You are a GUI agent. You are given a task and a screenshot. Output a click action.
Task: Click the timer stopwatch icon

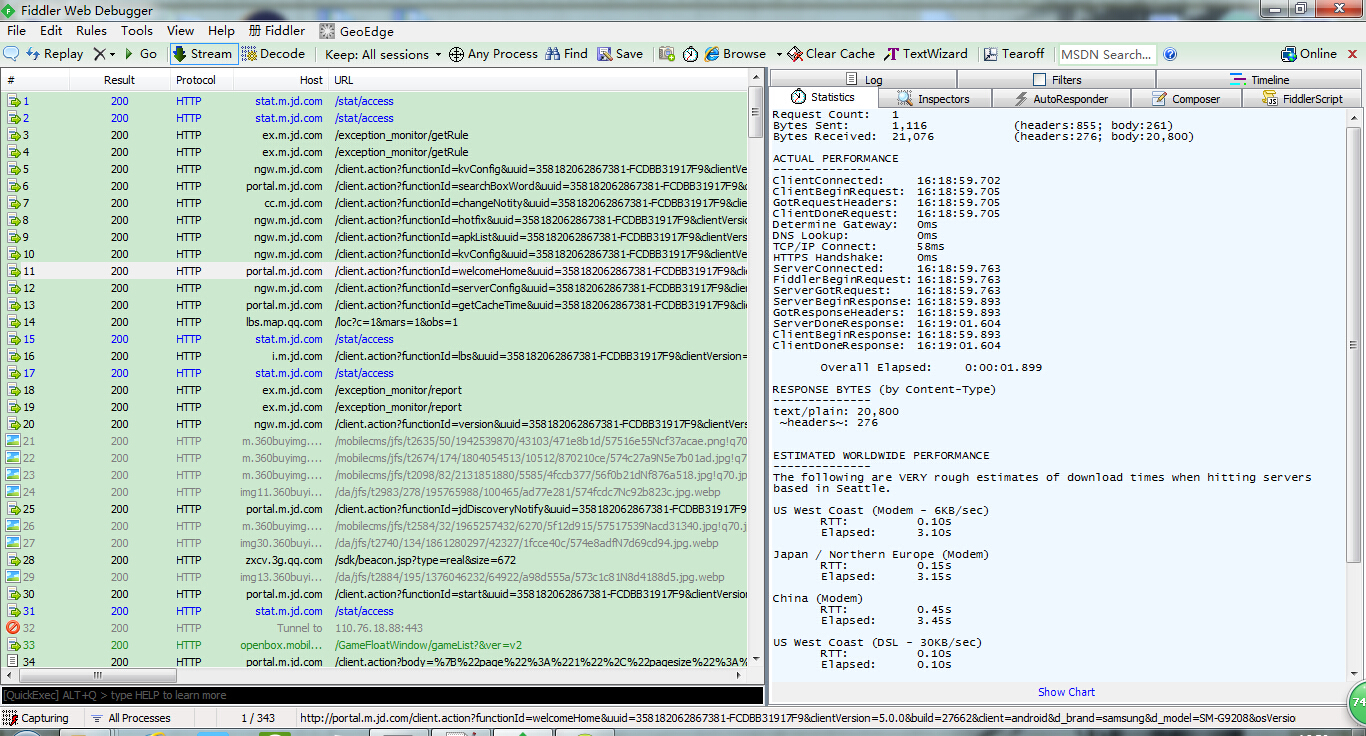click(x=690, y=54)
